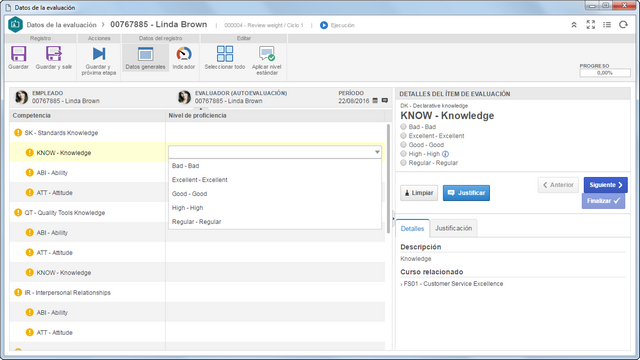Click Guardar y salir icon

pyautogui.click(x=53, y=54)
